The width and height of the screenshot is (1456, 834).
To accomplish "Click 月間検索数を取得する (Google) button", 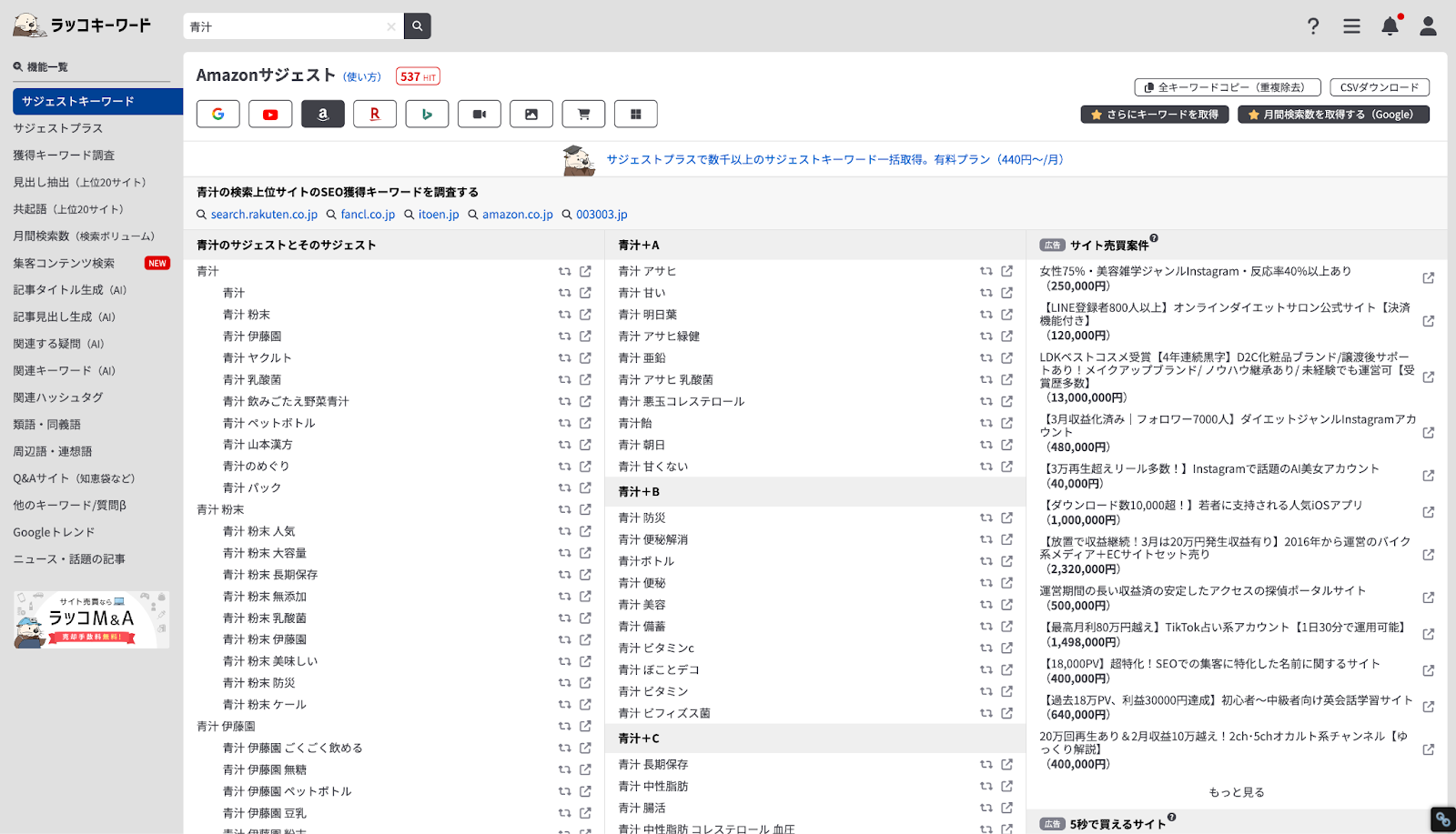I will tap(1333, 115).
